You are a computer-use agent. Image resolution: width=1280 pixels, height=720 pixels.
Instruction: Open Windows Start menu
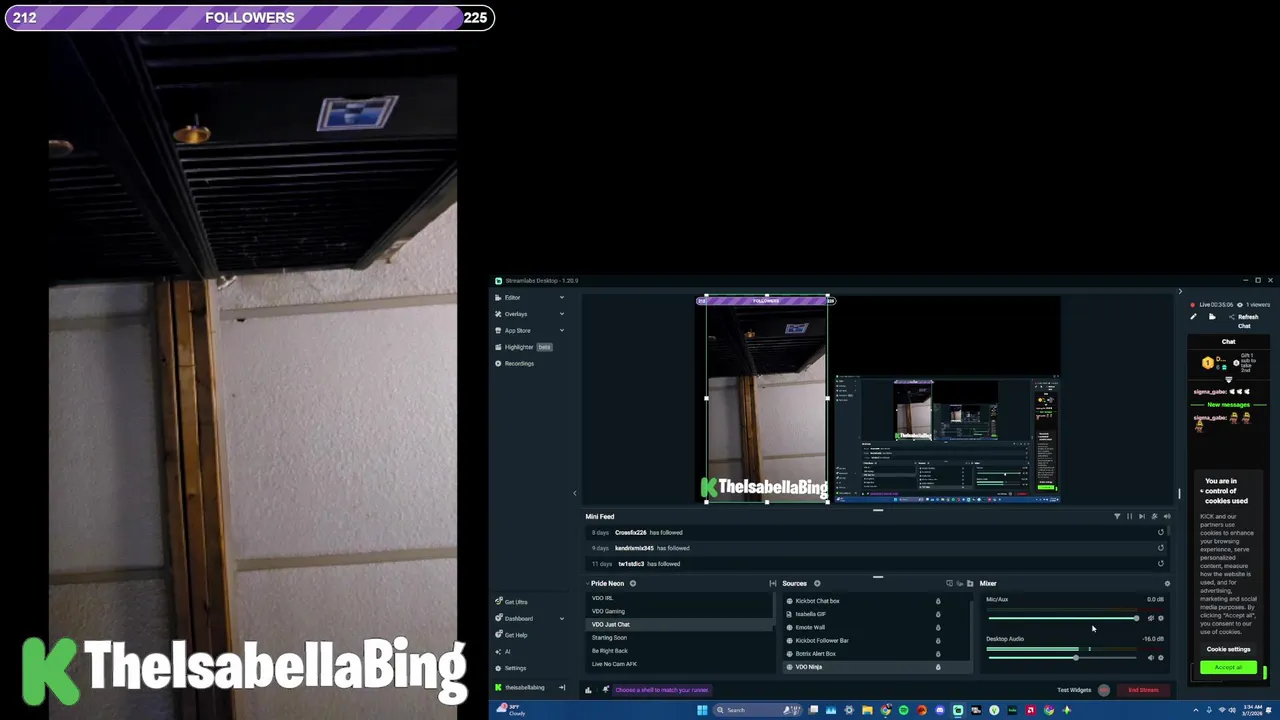[702, 710]
